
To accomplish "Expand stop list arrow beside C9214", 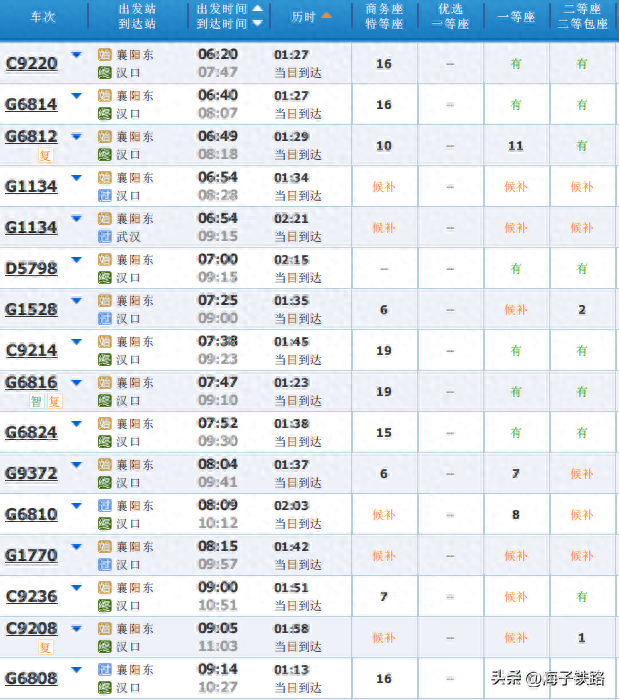I will coord(77,342).
